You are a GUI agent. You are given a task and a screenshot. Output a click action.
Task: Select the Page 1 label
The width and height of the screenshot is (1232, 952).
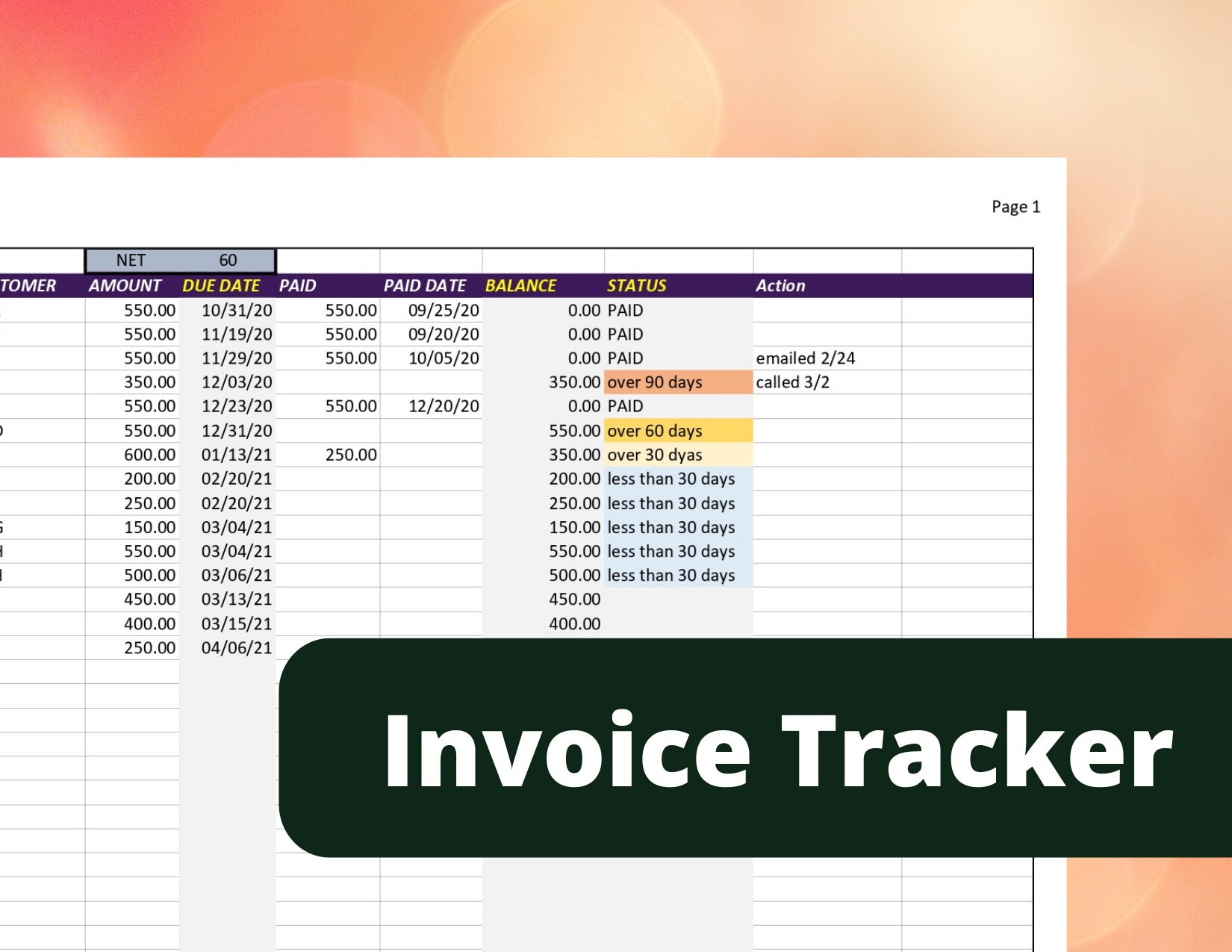pos(1015,208)
